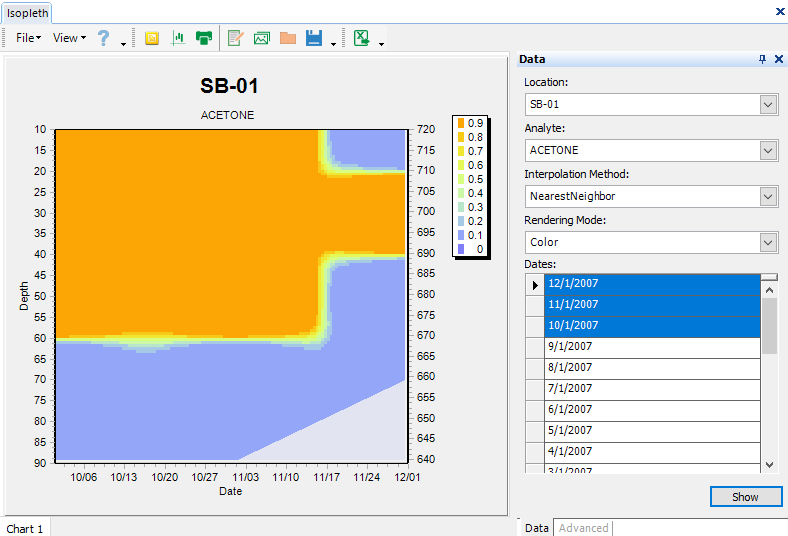Click the green printer icon
Image resolution: width=788 pixels, height=536 pixels.
pyautogui.click(x=204, y=38)
